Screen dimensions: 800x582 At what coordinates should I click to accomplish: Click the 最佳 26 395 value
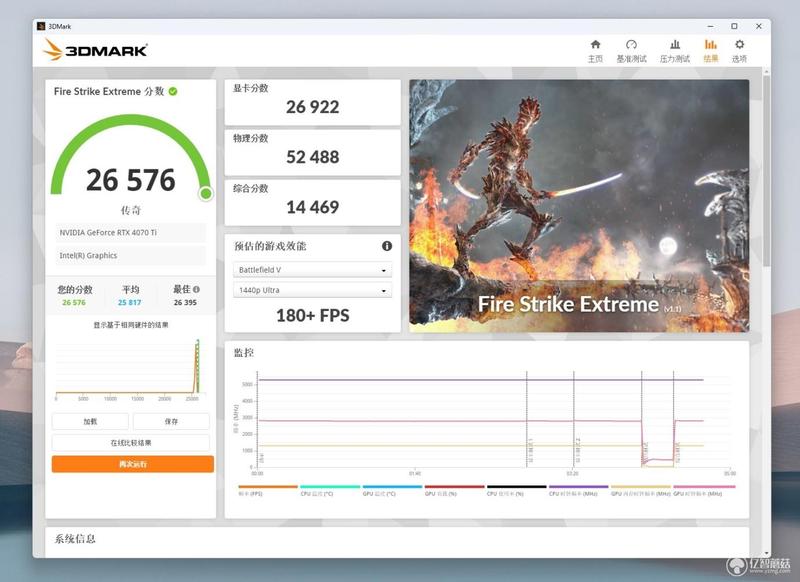click(x=185, y=302)
